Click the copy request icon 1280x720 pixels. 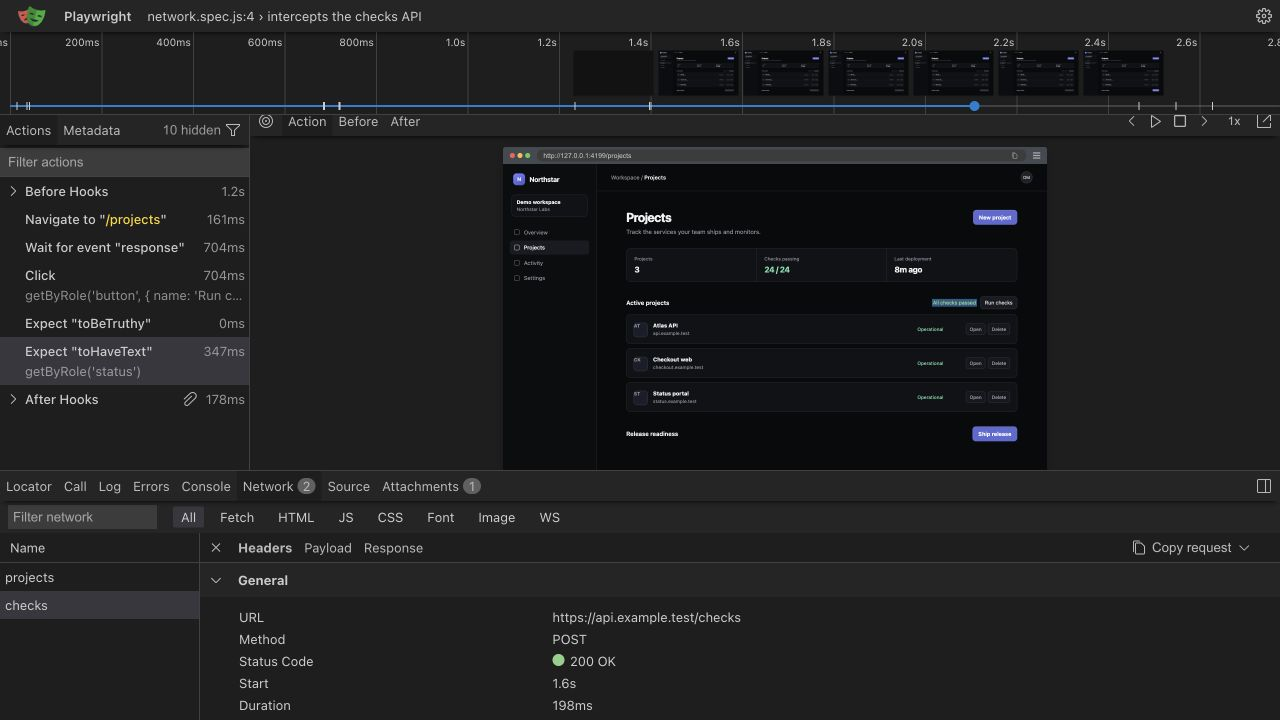(1139, 548)
